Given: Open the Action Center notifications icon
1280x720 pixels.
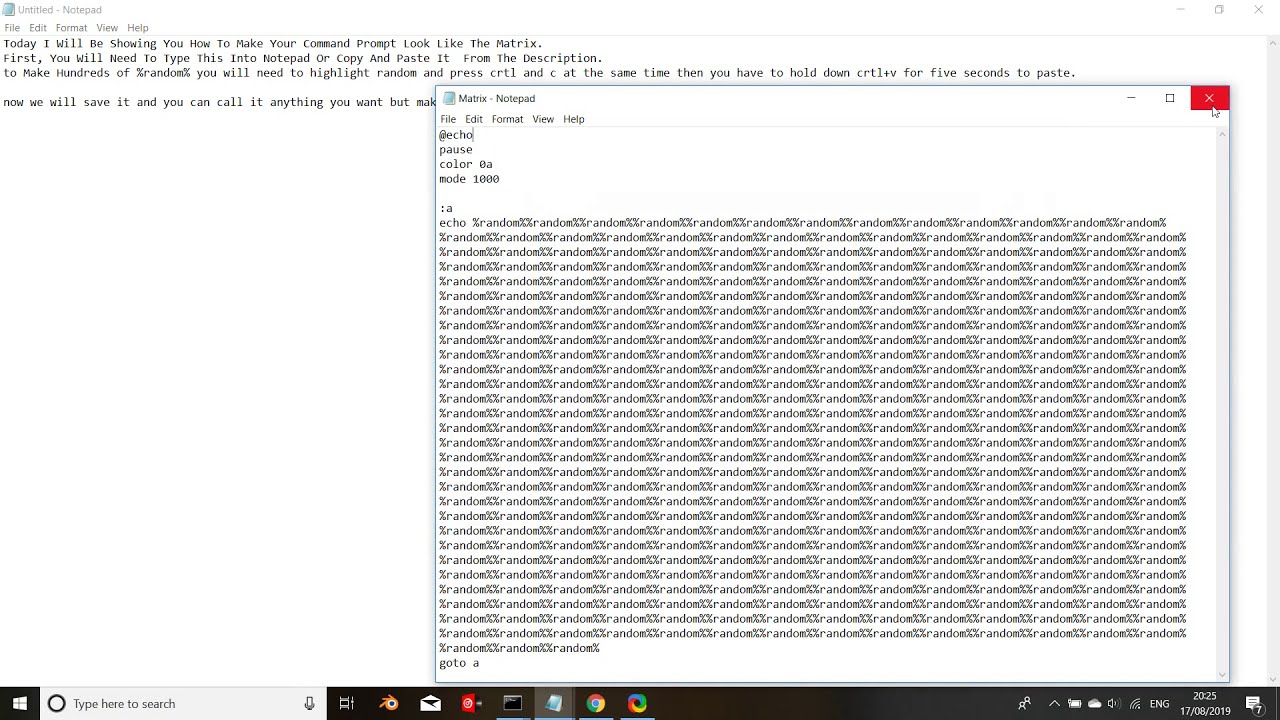Looking at the screenshot, I should coord(1254,703).
